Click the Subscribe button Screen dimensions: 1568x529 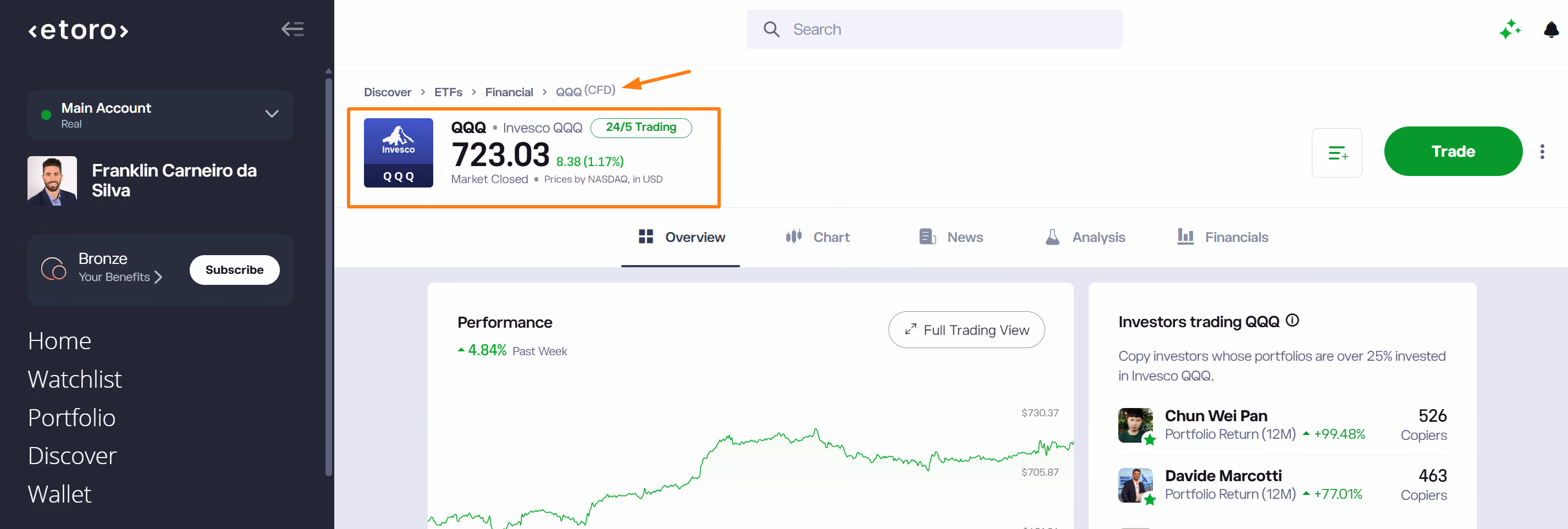point(234,269)
